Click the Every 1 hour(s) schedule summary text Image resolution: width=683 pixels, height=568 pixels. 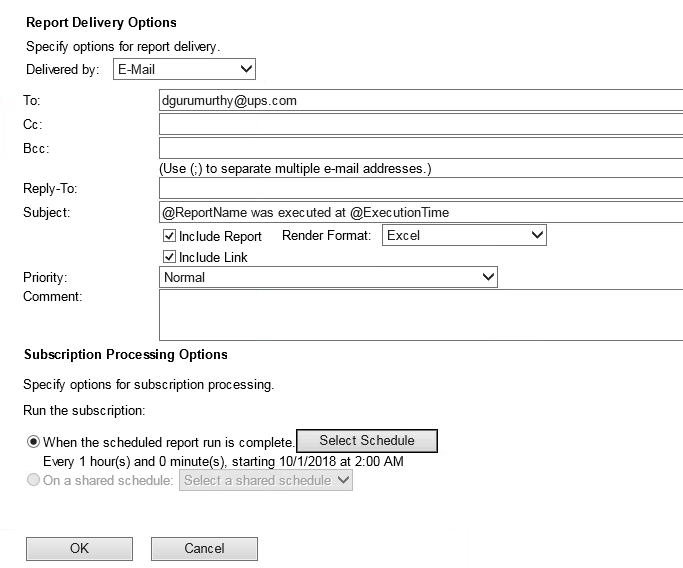223,461
